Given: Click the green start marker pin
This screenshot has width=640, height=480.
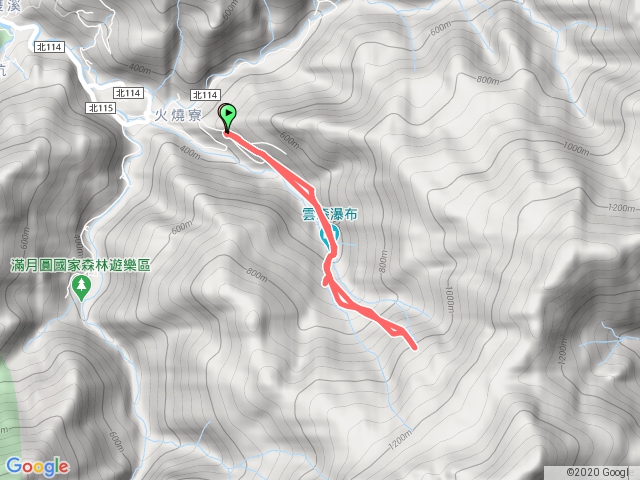Looking at the screenshot, I should coord(229,116).
